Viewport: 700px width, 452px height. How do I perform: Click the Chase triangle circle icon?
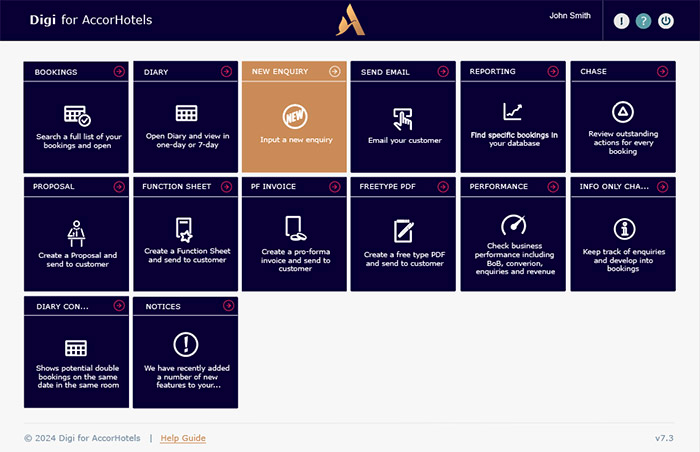pos(623,112)
